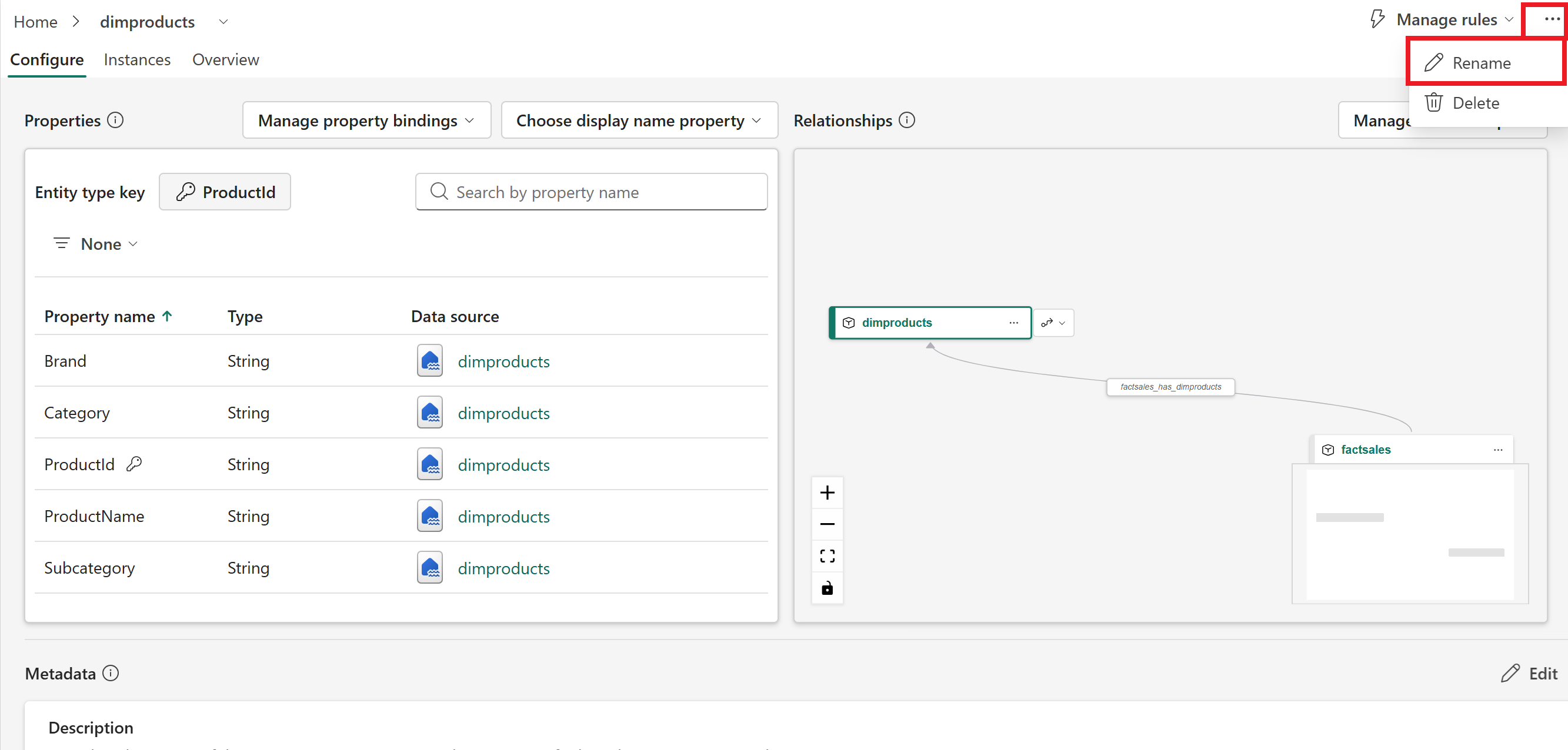
Task: Click the factsales_has_dimproducts relationship label
Action: pos(1170,387)
